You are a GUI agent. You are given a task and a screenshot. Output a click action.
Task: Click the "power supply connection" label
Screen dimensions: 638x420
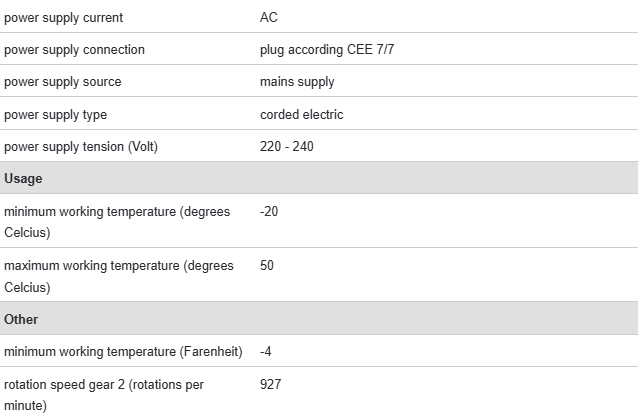(x=74, y=50)
